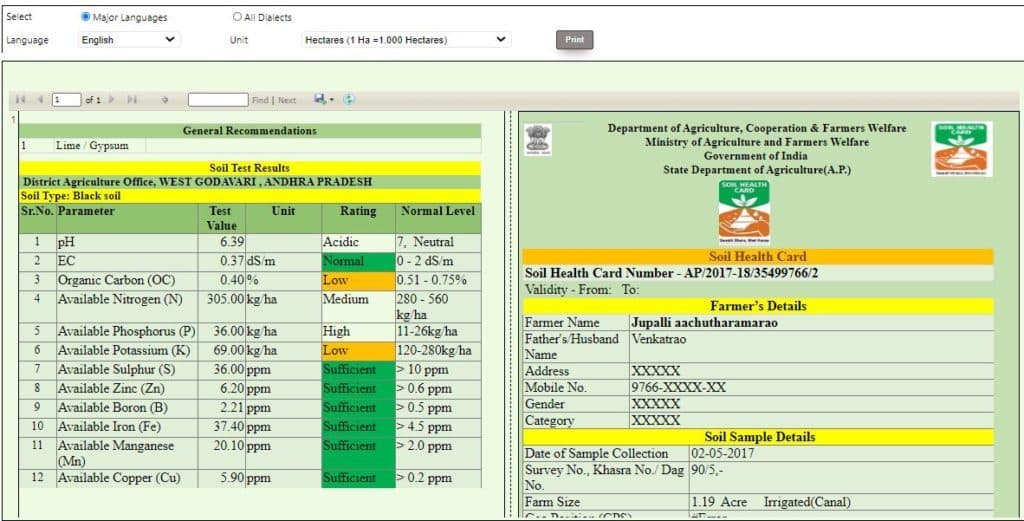The height and width of the screenshot is (521, 1024).
Task: Click orange Low rating for Organic Carbon
Action: tap(358, 280)
